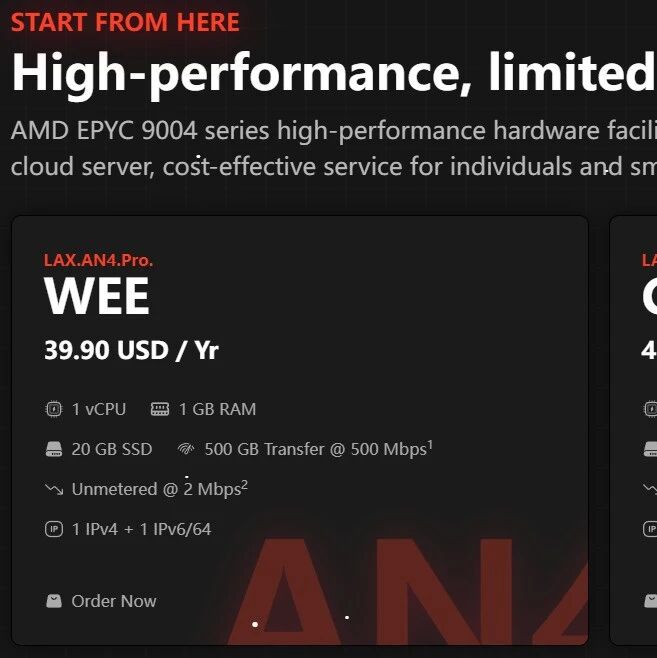
Task: Click the IP address badge icon
Action: pos(54,529)
